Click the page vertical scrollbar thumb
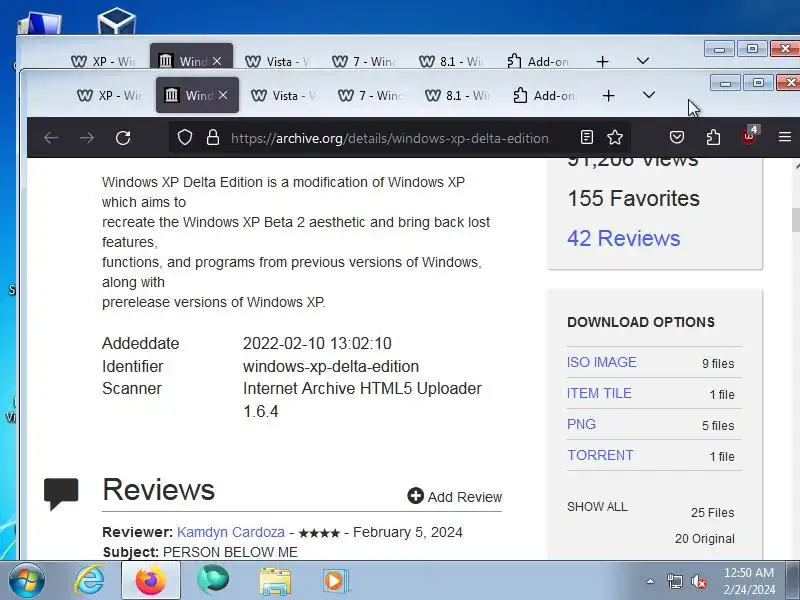The image size is (800, 600). coord(795,220)
